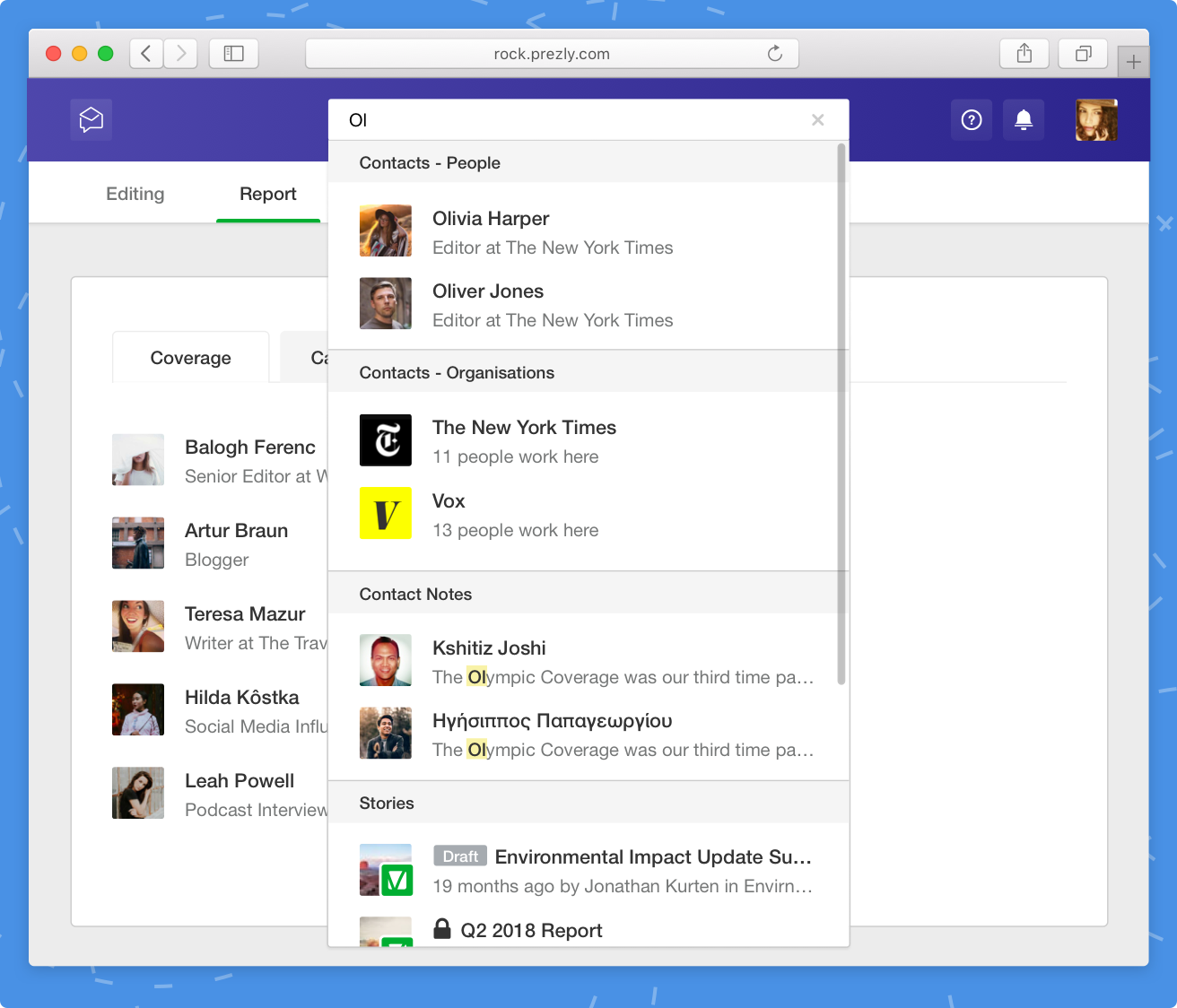The height and width of the screenshot is (1008, 1177).
Task: Click the rock.prezly.com address bar
Action: point(552,54)
